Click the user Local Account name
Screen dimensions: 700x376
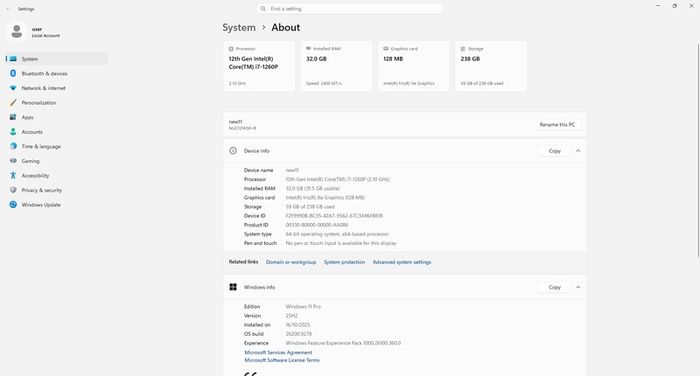coord(46,33)
